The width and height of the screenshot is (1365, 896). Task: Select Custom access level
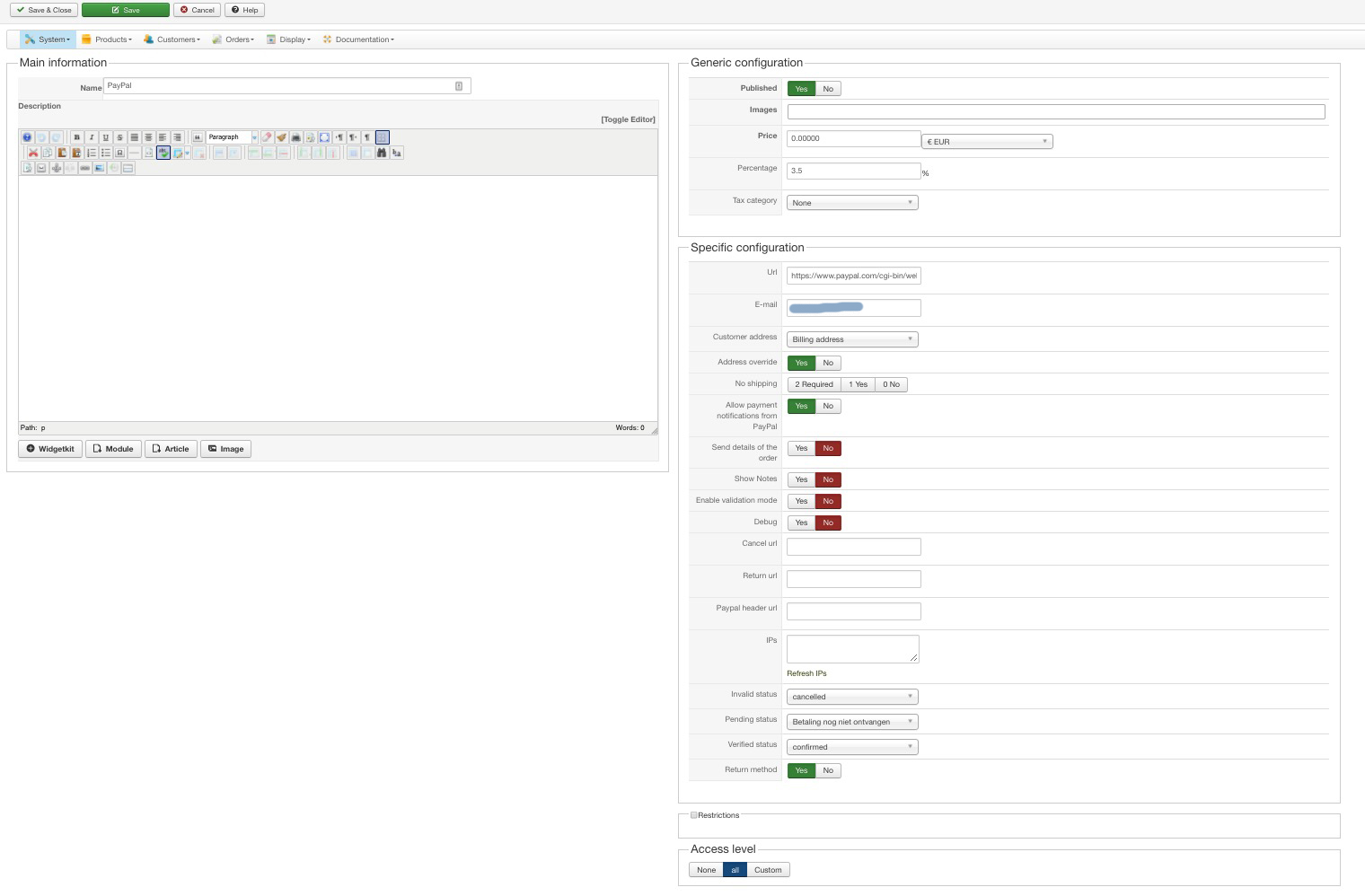[x=768, y=870]
